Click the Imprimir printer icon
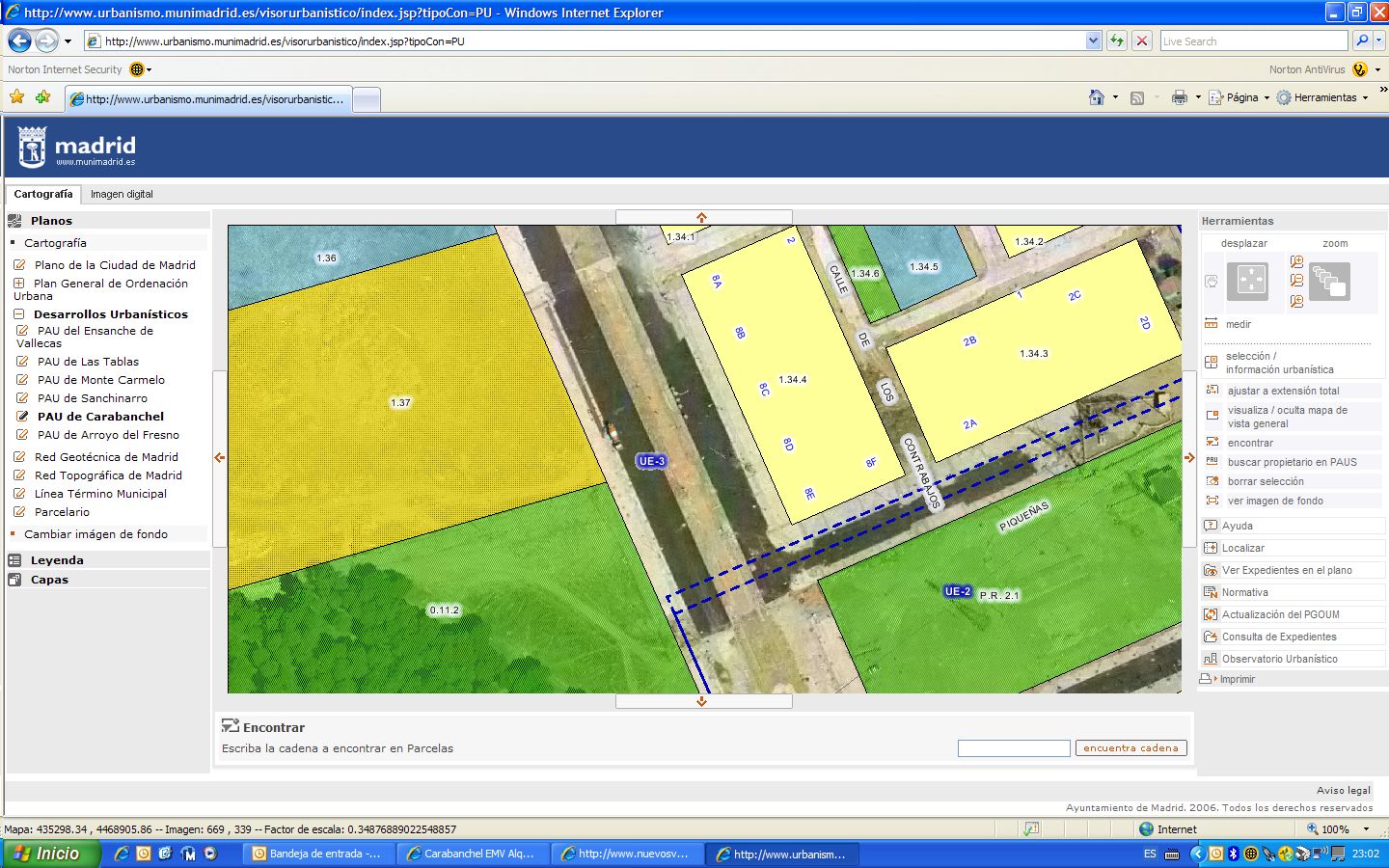Image resolution: width=1389 pixels, height=868 pixels. coord(1206,679)
